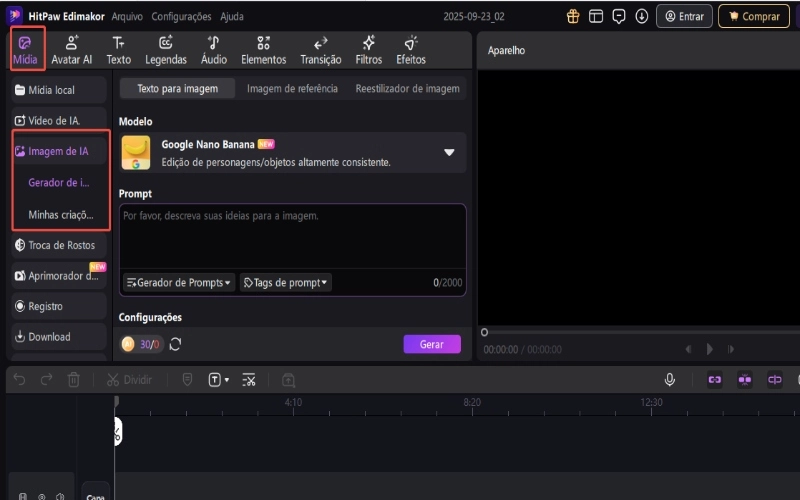
Task: Redo the timeline action
Action: point(46,380)
